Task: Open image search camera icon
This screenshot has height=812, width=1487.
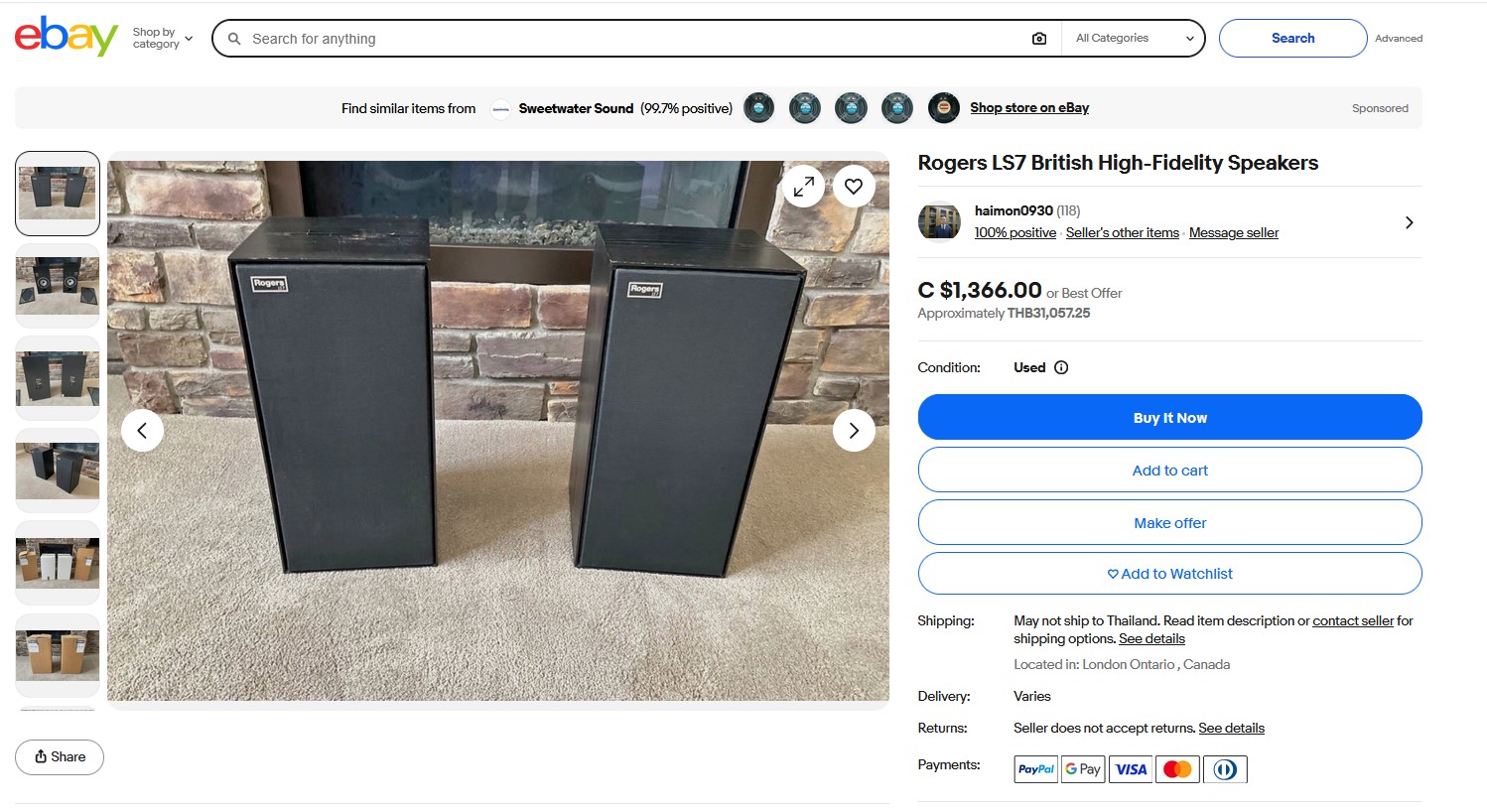Action: 1038,39
